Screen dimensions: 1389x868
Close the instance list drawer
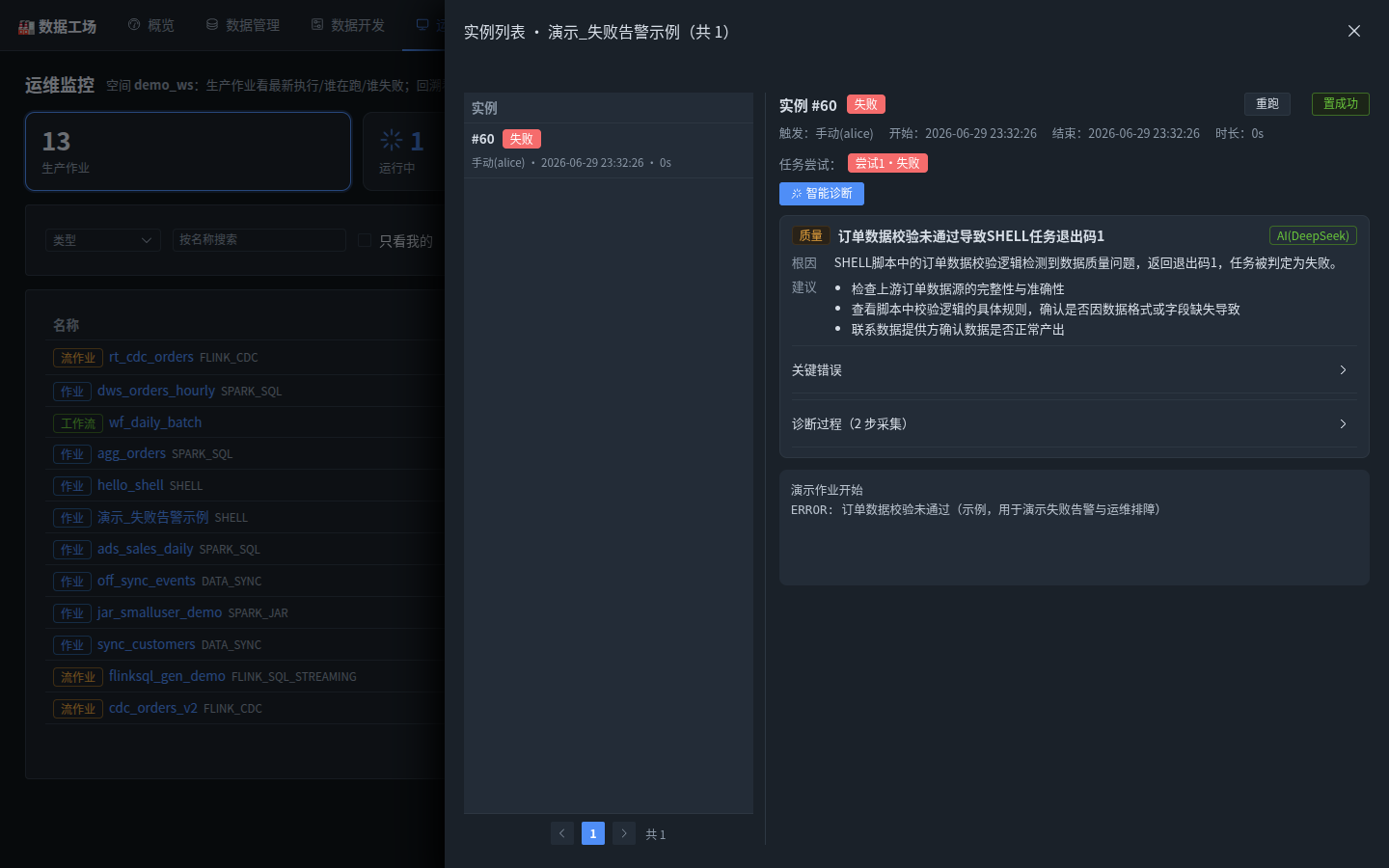[x=1354, y=31]
